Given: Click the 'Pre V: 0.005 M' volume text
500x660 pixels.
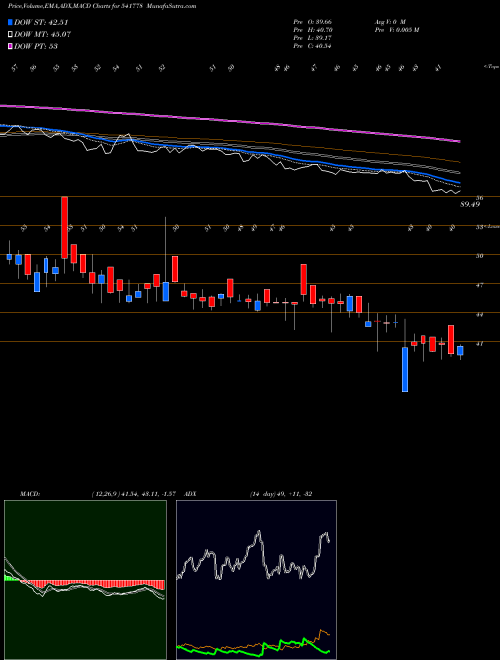Looking at the screenshot, I should (396, 29).
